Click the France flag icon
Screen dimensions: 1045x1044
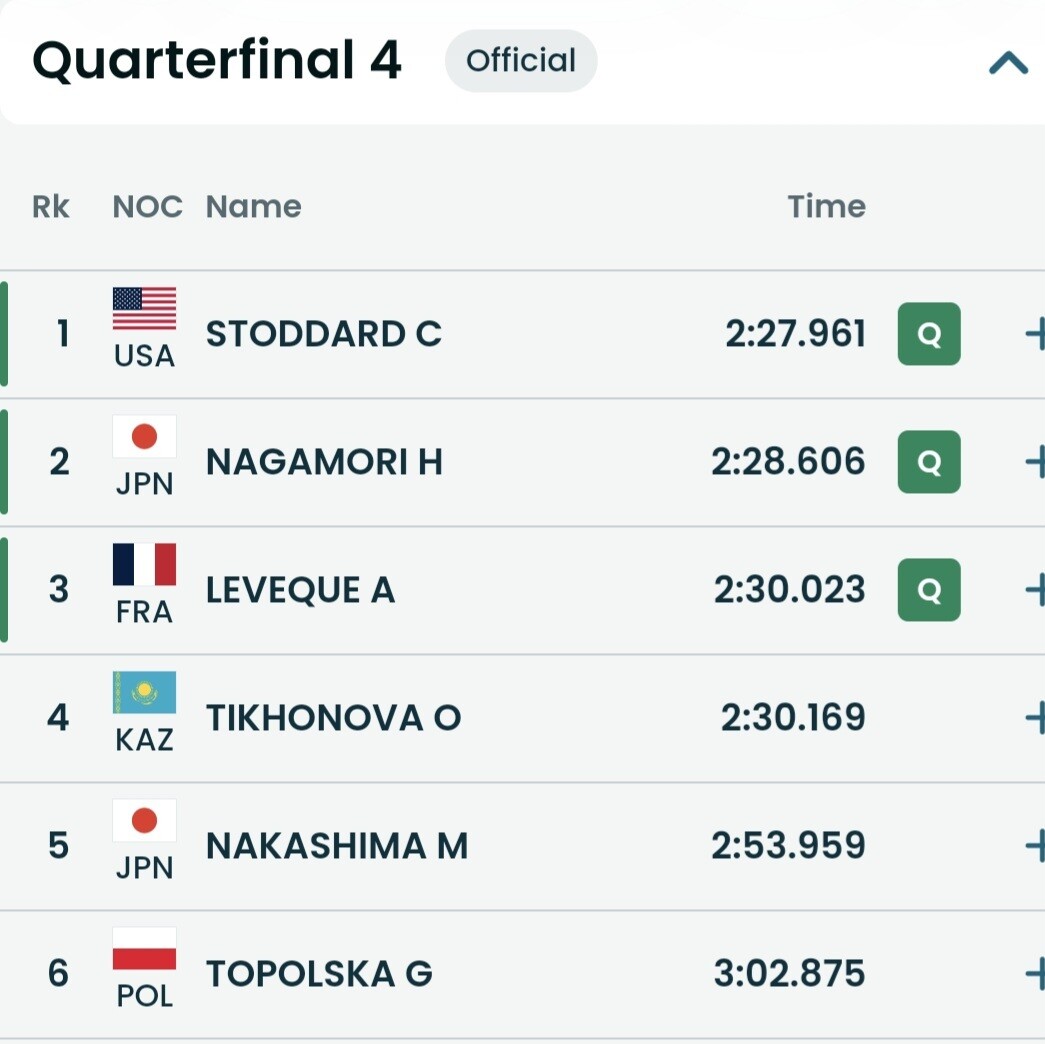[144, 565]
